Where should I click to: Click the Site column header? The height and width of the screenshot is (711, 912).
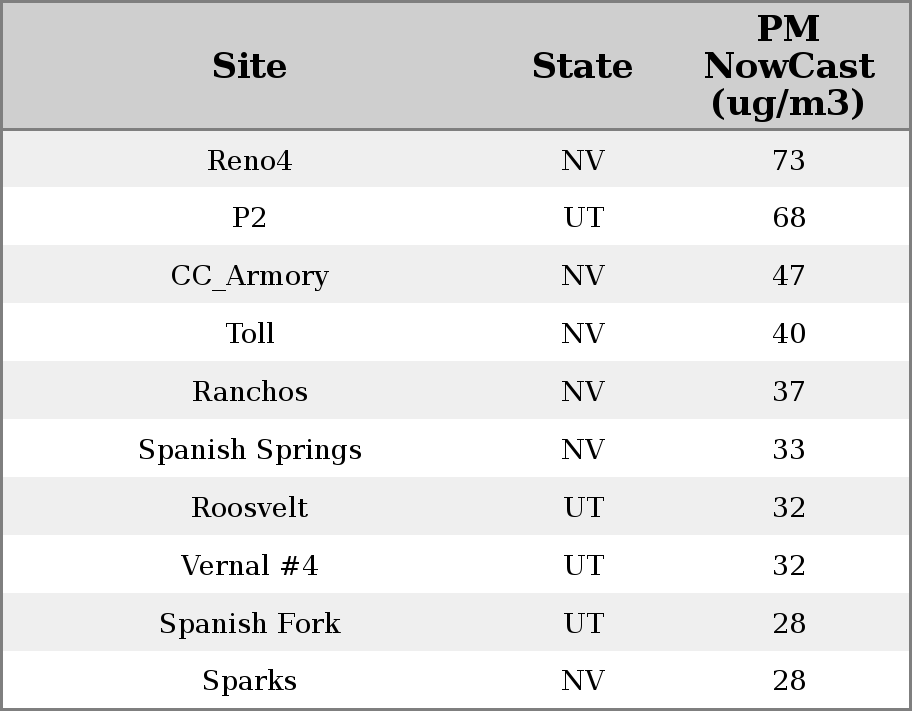250,67
